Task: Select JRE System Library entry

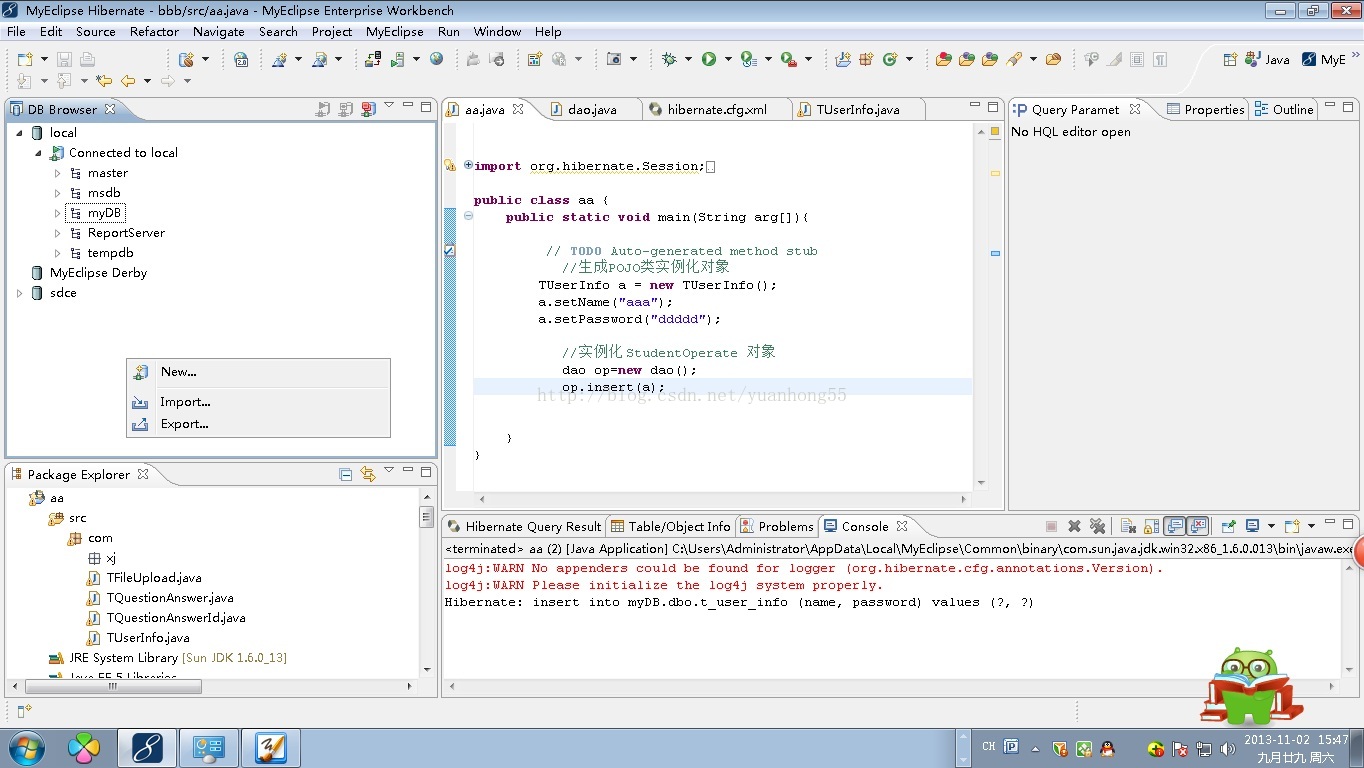Action: (177, 658)
